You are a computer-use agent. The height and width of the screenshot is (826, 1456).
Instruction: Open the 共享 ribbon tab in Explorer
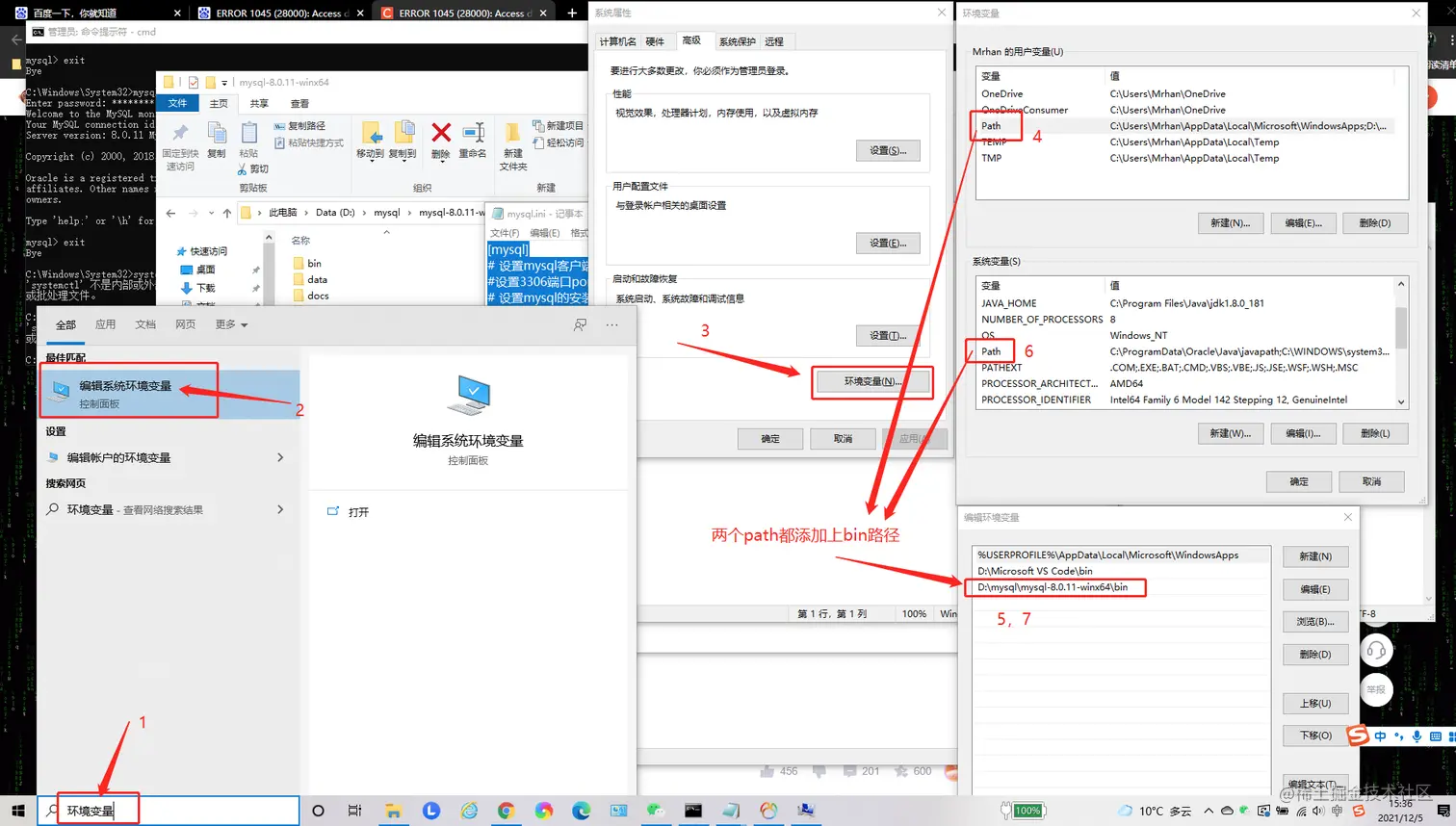(x=259, y=103)
